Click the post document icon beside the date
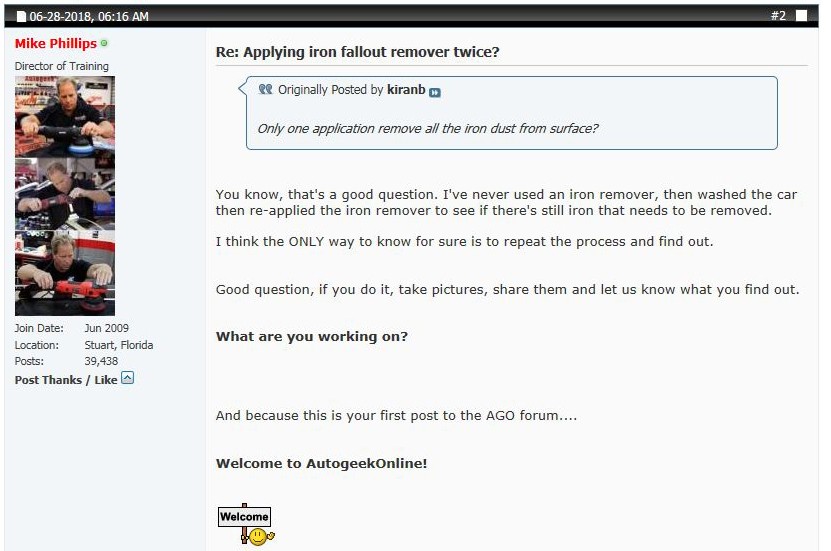Image resolution: width=831 pixels, height=551 pixels. pos(21,16)
